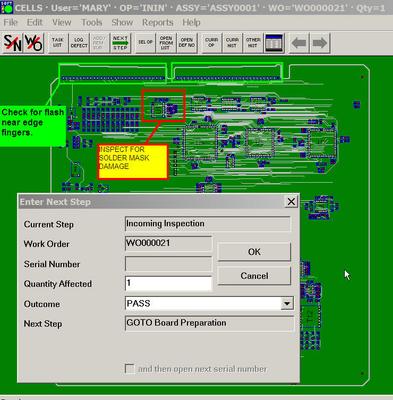
Task: Click the OTHER HIST toolbar button
Action: [x=253, y=43]
